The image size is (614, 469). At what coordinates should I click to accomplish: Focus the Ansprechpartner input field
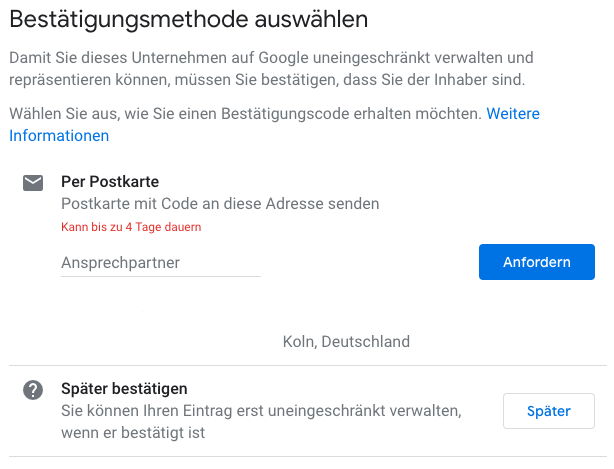tap(161, 263)
